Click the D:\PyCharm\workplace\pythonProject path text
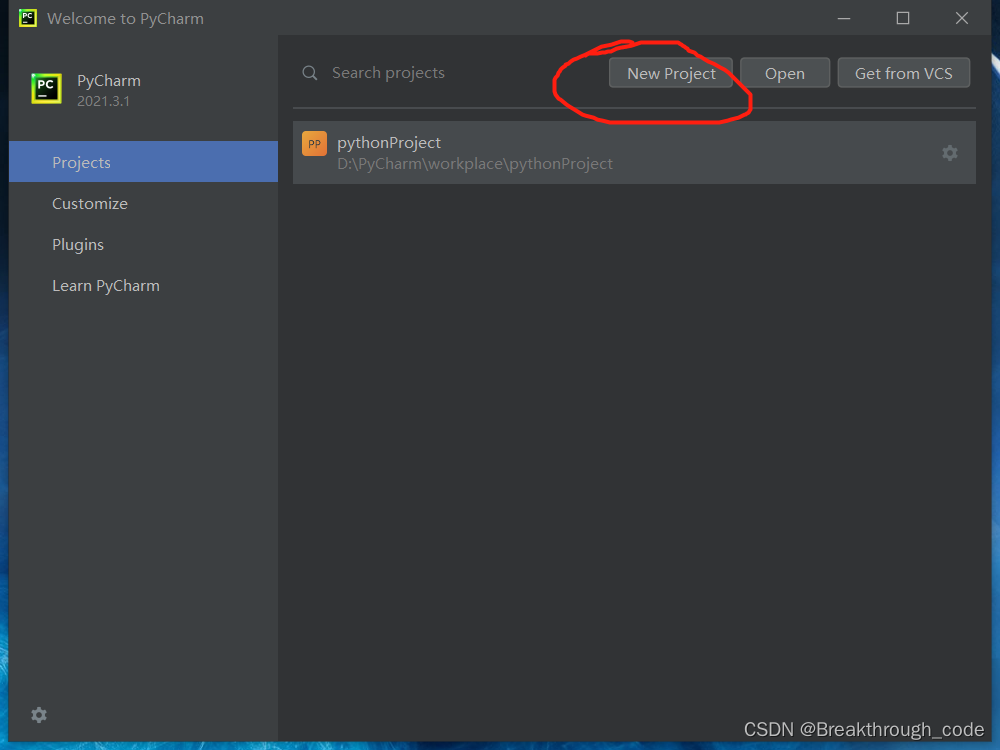Screen dimensions: 1000x750 (474, 164)
